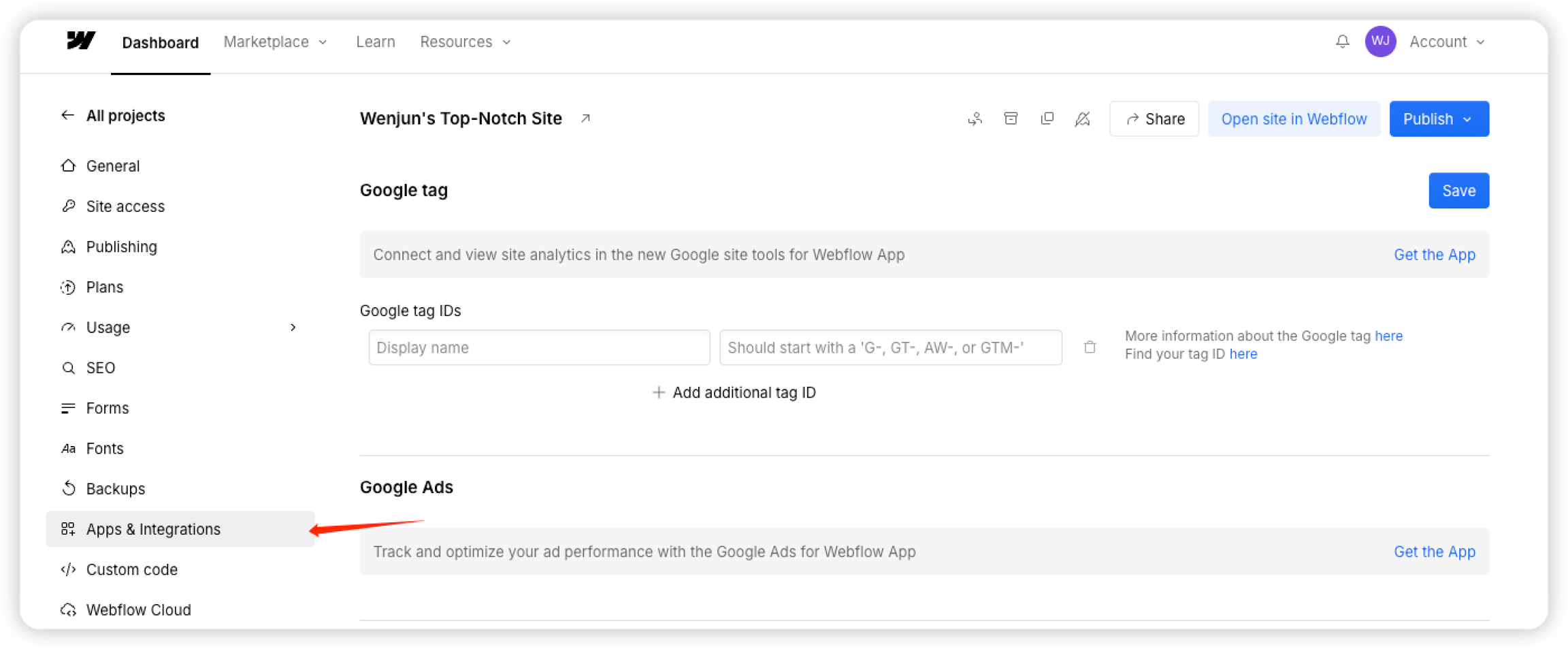Open Google tag information here link

pos(1388,336)
